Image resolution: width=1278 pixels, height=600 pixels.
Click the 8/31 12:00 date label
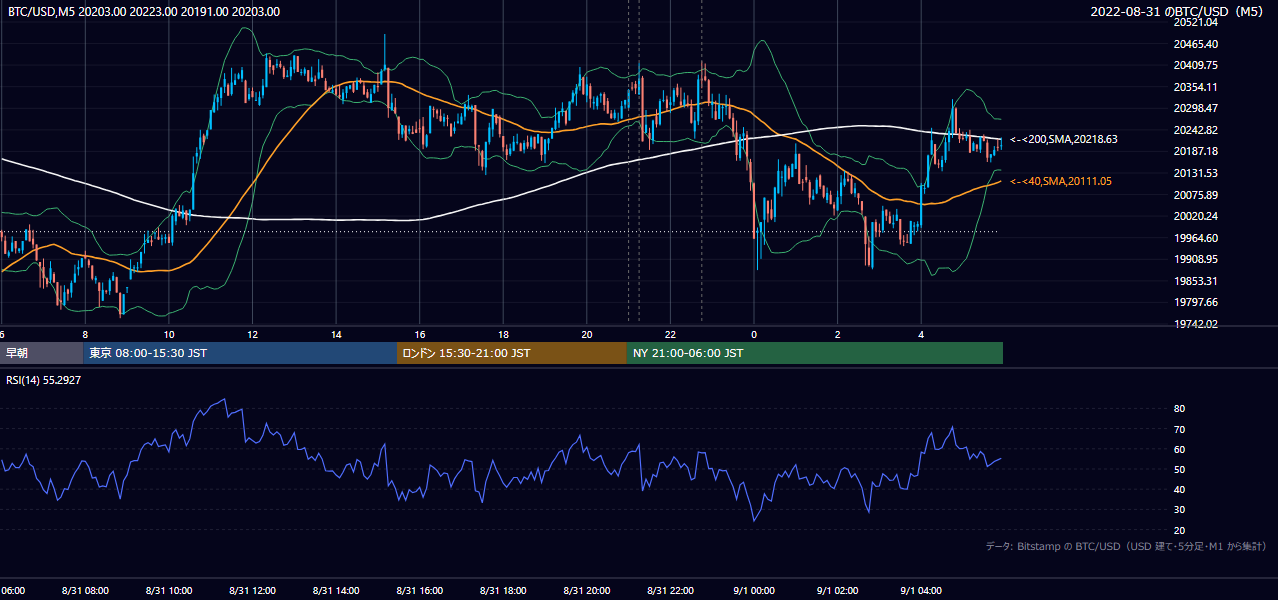tap(252, 591)
